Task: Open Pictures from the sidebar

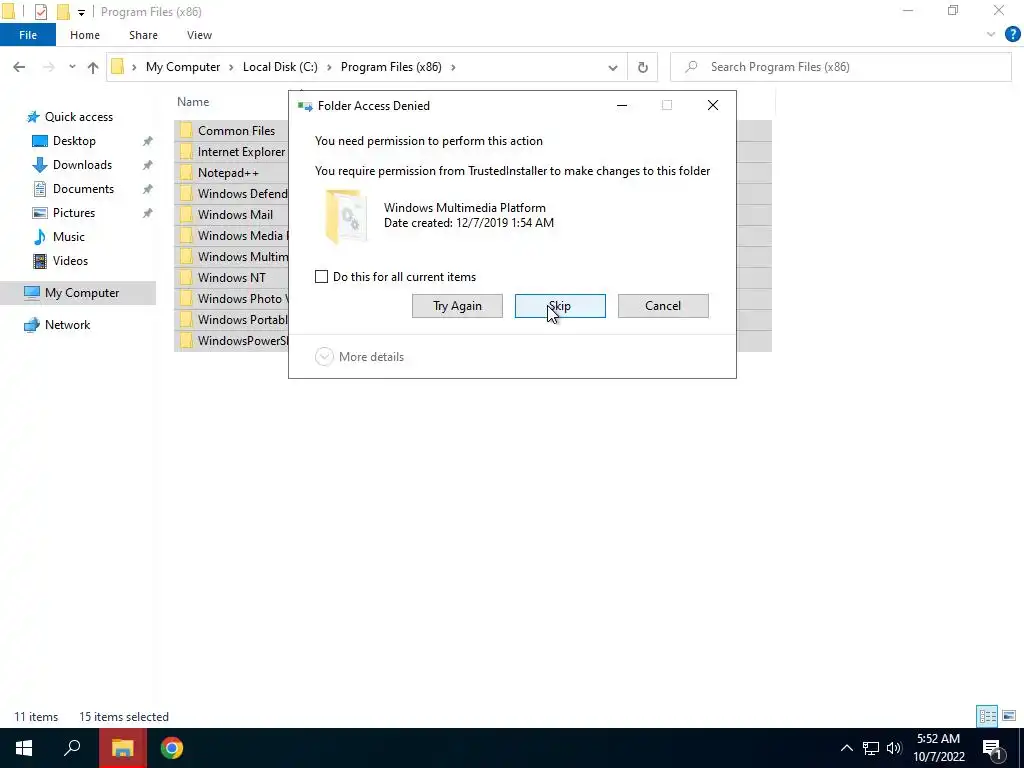Action: pyautogui.click(x=73, y=213)
